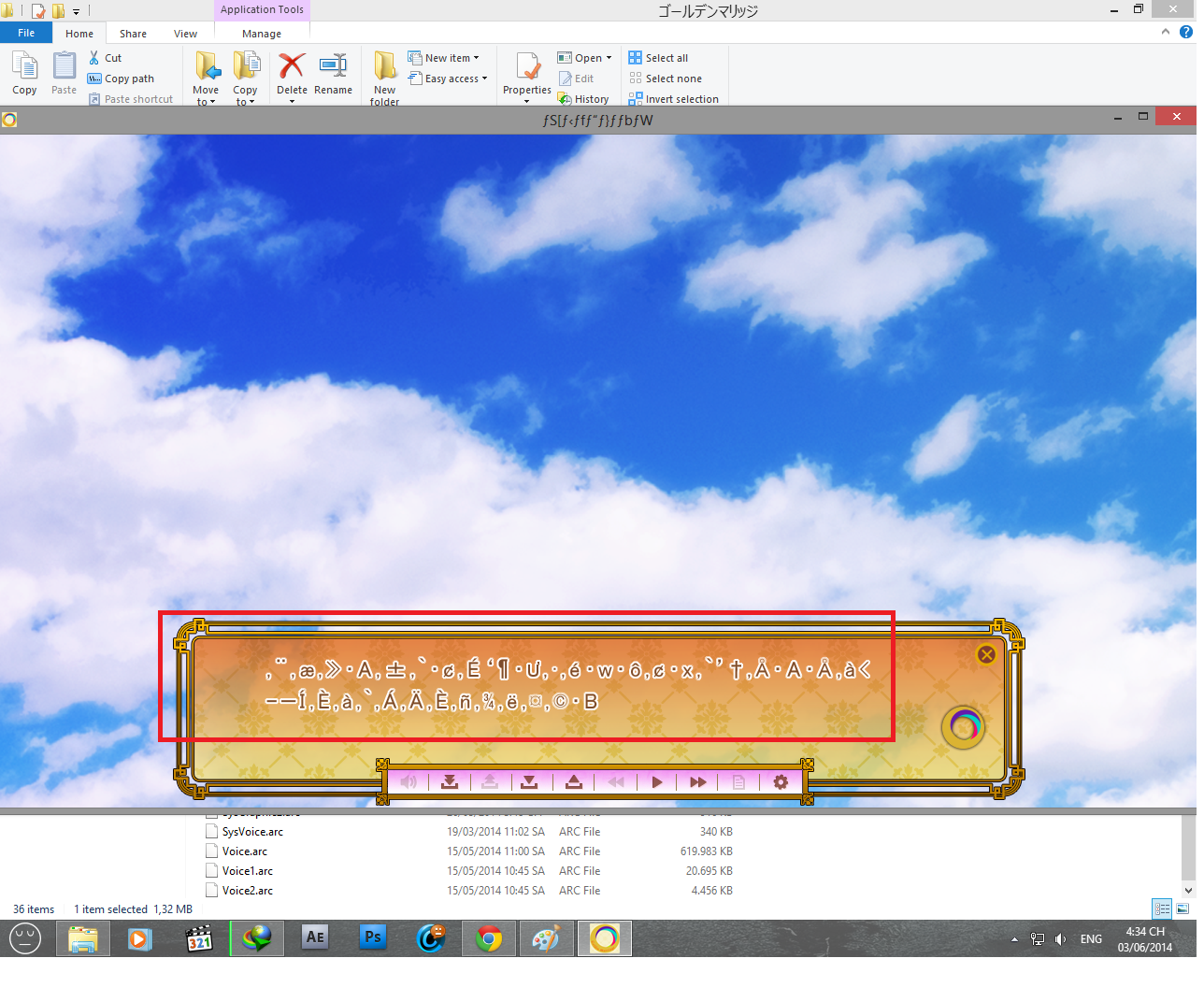Click the rewind button in game toolbar
The height and width of the screenshot is (987, 1204).
[x=616, y=781]
